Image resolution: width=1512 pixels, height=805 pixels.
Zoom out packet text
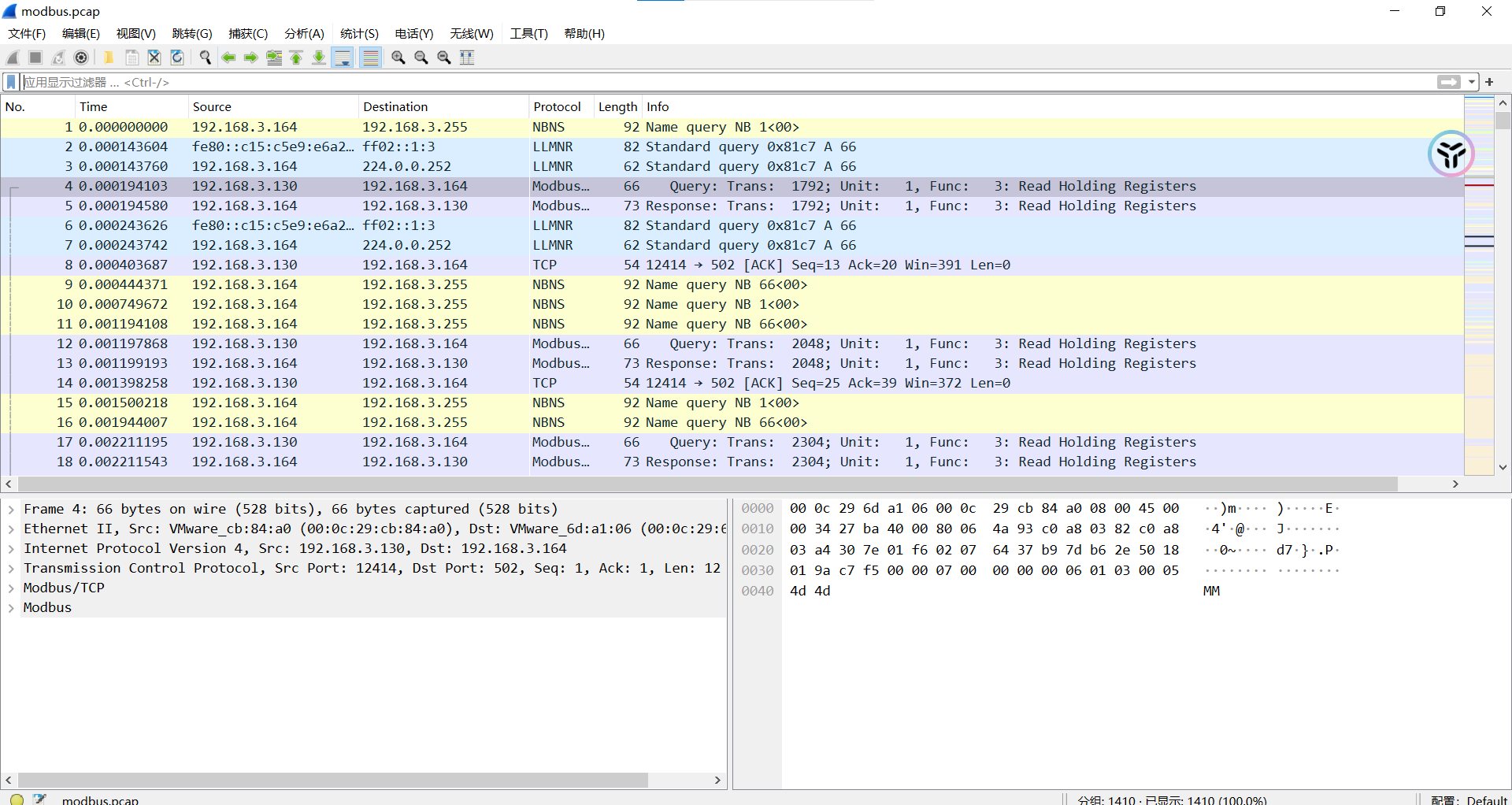click(421, 57)
